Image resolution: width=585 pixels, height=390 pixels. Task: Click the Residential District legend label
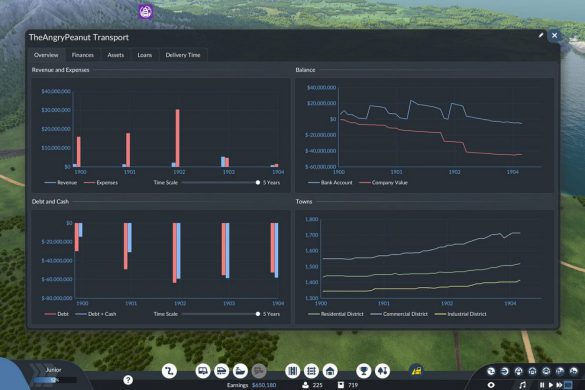click(x=342, y=314)
